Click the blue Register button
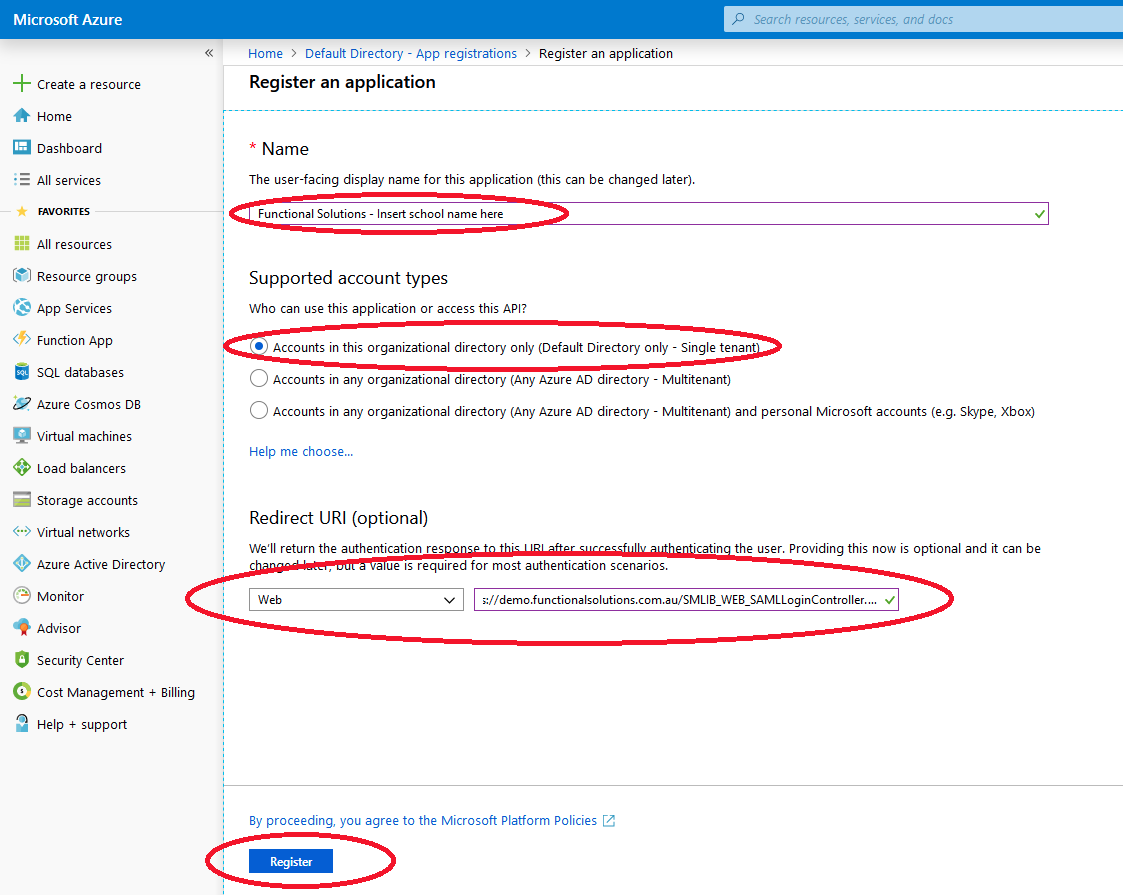1123x895 pixels. (x=291, y=861)
